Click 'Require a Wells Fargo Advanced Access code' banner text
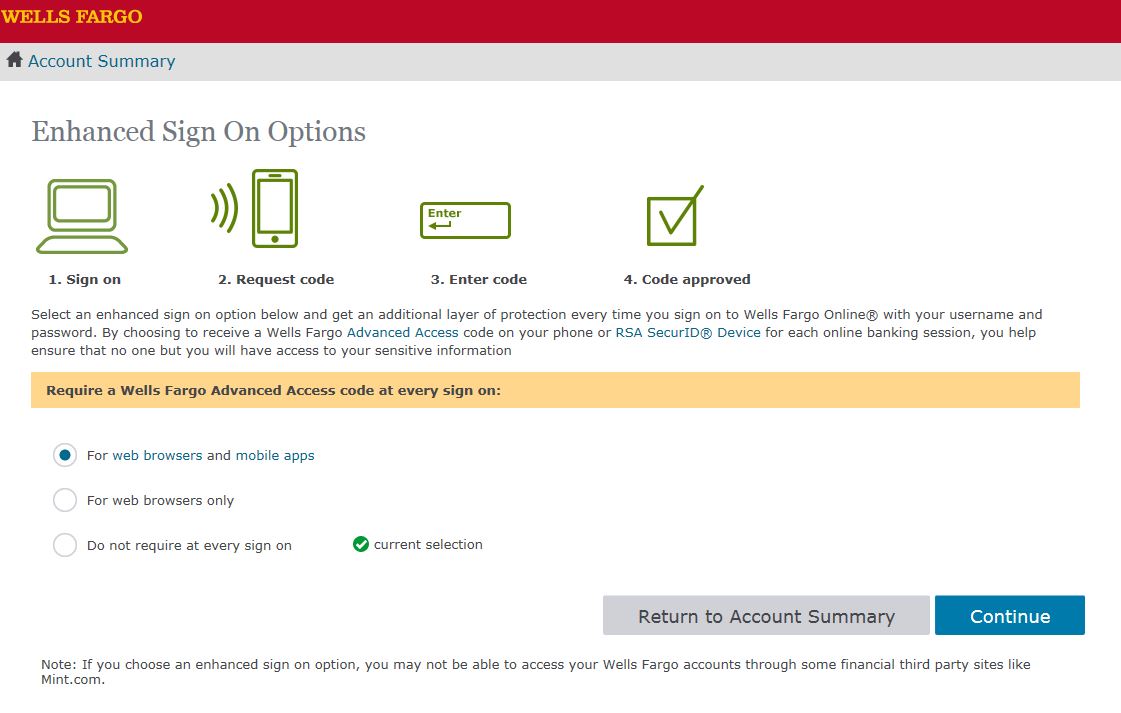1121x713 pixels. [273, 390]
